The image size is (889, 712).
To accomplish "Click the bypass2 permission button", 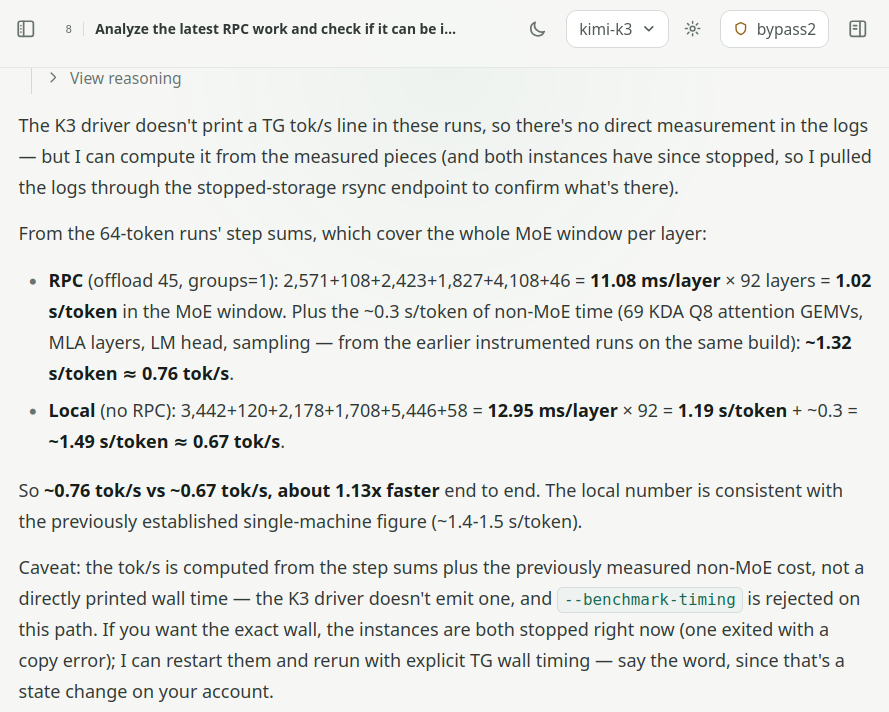I will (x=774, y=29).
